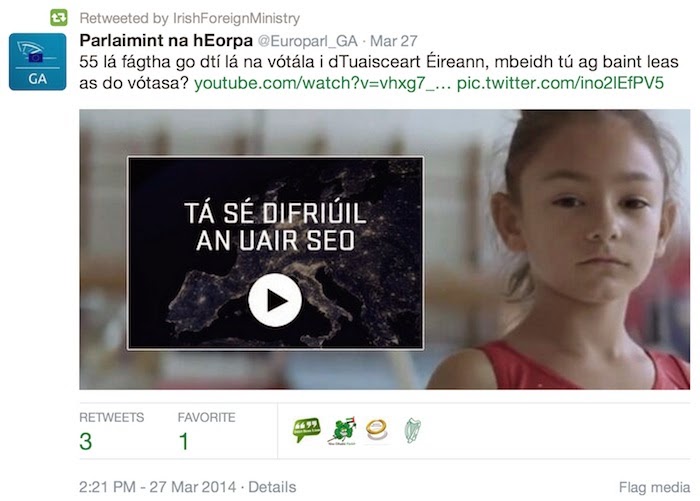
Task: Open IrishForeignMinistry retweeter profile
Action: pyautogui.click(x=236, y=18)
